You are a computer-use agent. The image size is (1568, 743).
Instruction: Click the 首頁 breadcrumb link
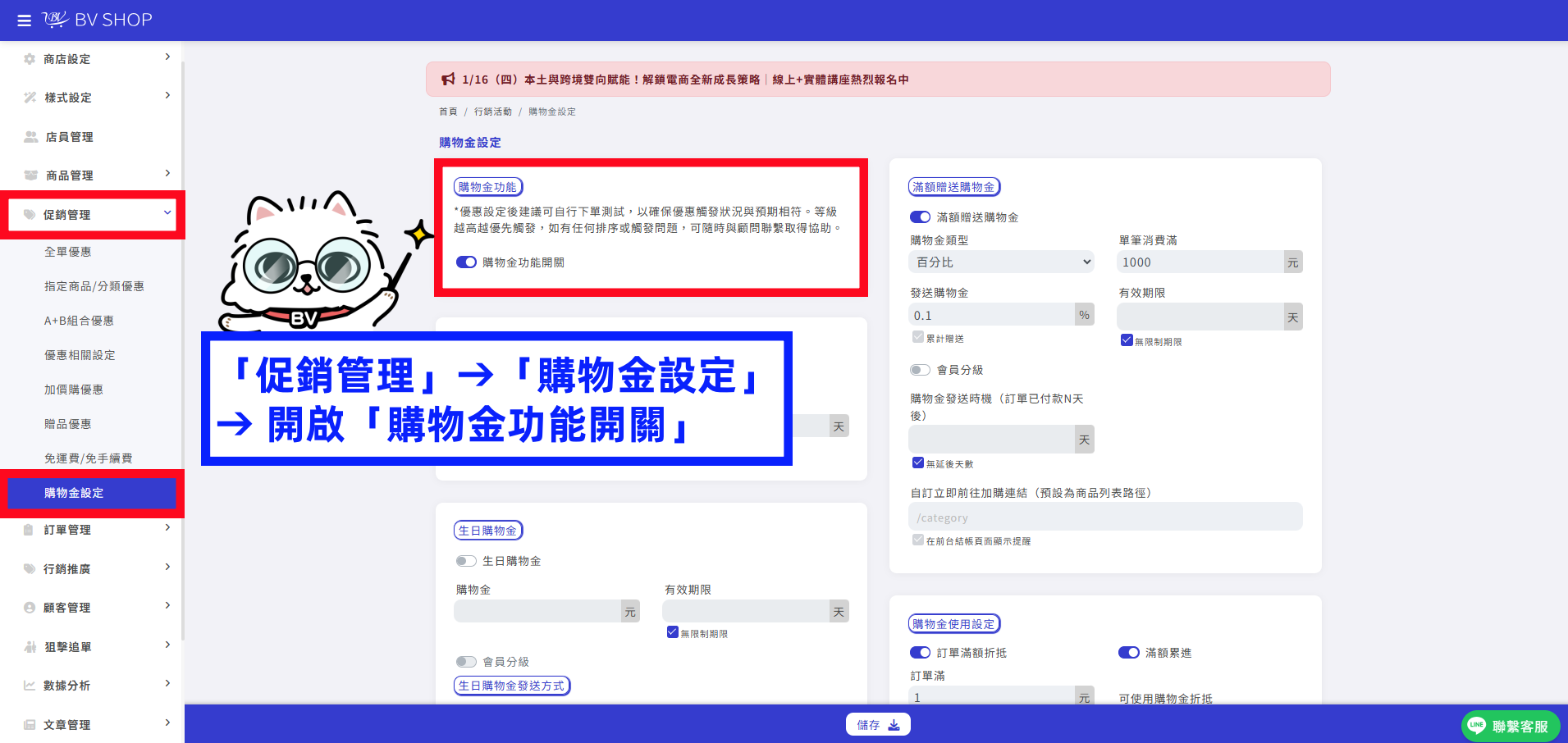click(x=448, y=112)
